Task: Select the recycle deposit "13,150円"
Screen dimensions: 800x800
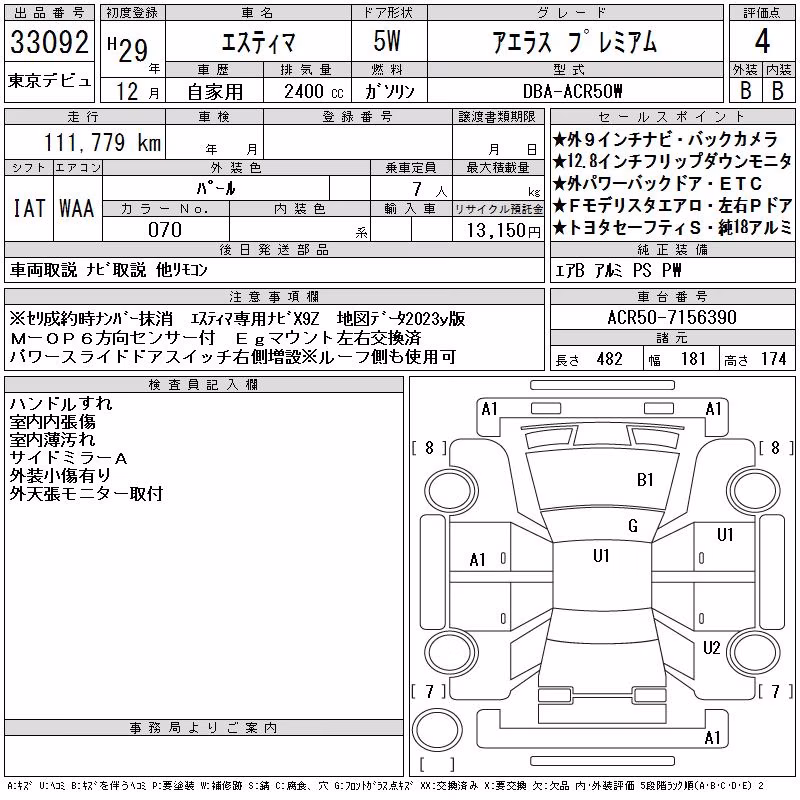Action: click(x=504, y=231)
